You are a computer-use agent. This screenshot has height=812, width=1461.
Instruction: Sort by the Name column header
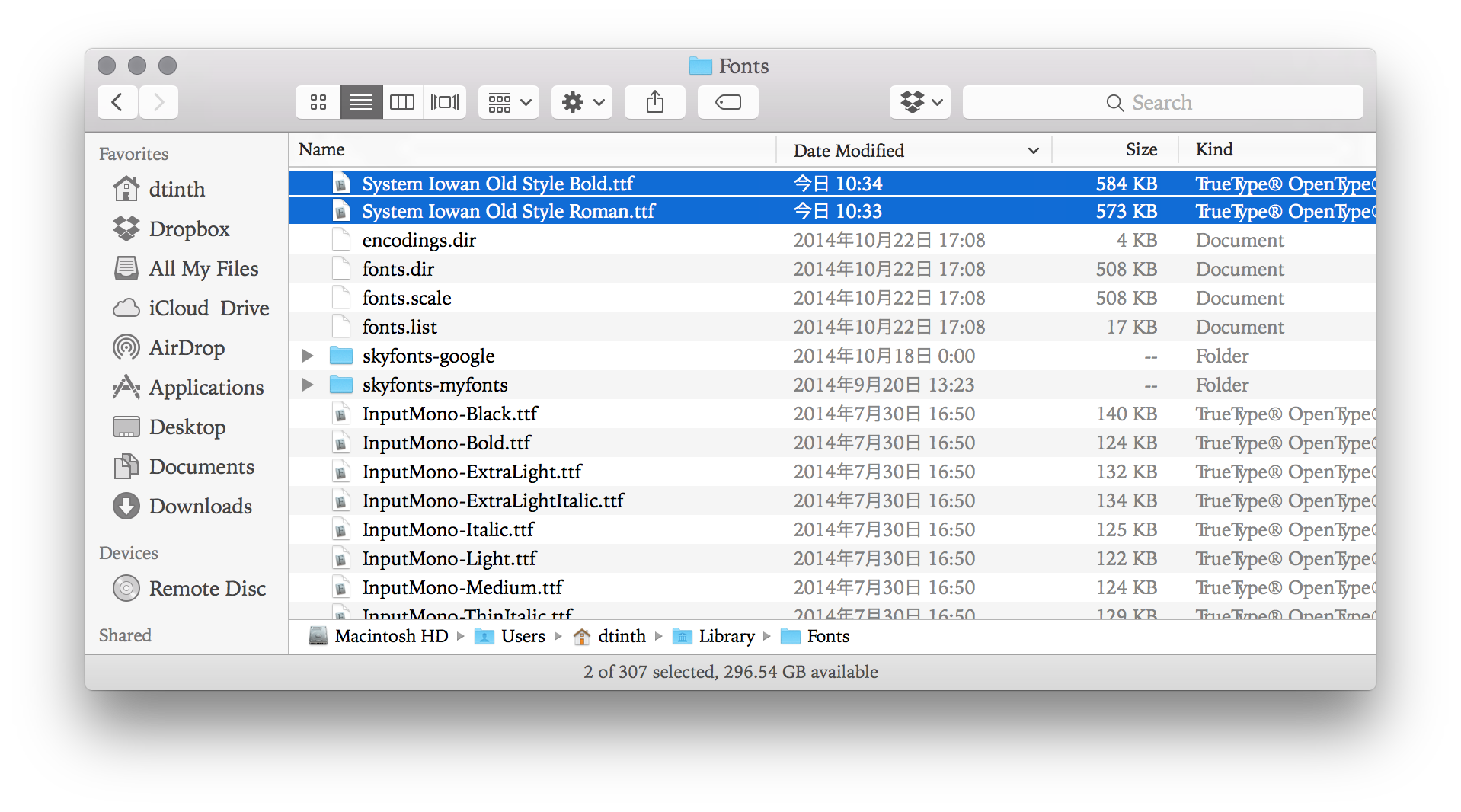[x=532, y=149]
